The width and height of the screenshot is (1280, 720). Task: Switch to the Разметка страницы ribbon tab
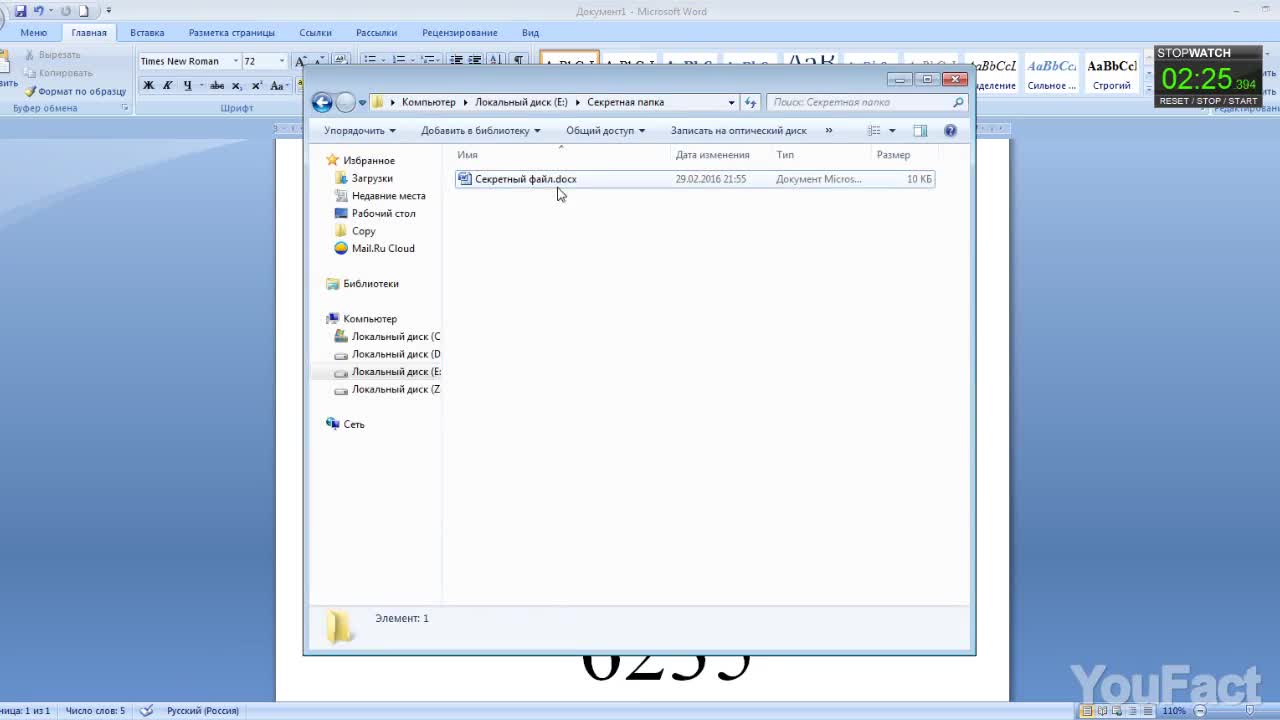231,33
